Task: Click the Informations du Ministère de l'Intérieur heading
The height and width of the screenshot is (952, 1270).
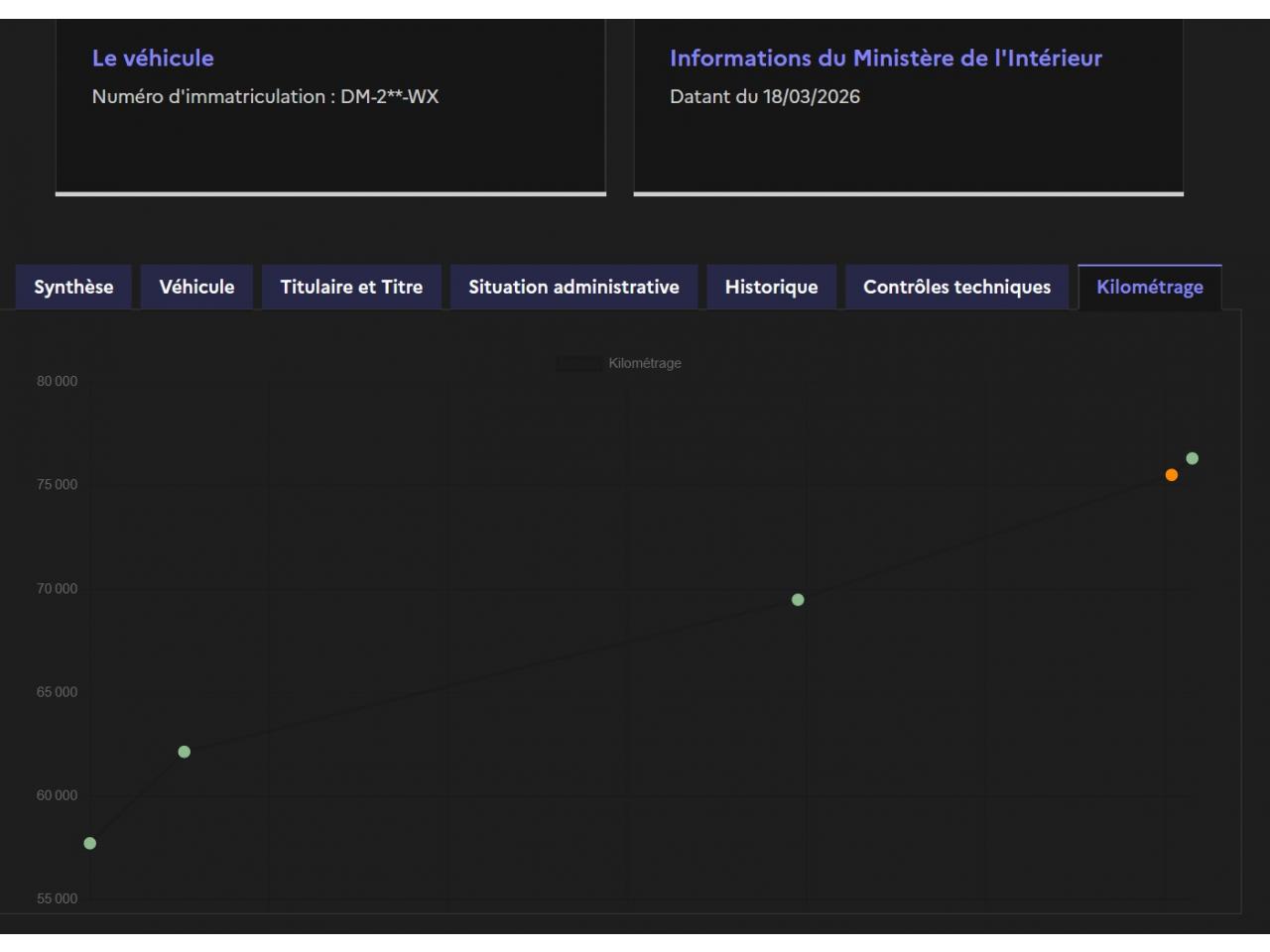Action: click(x=885, y=59)
